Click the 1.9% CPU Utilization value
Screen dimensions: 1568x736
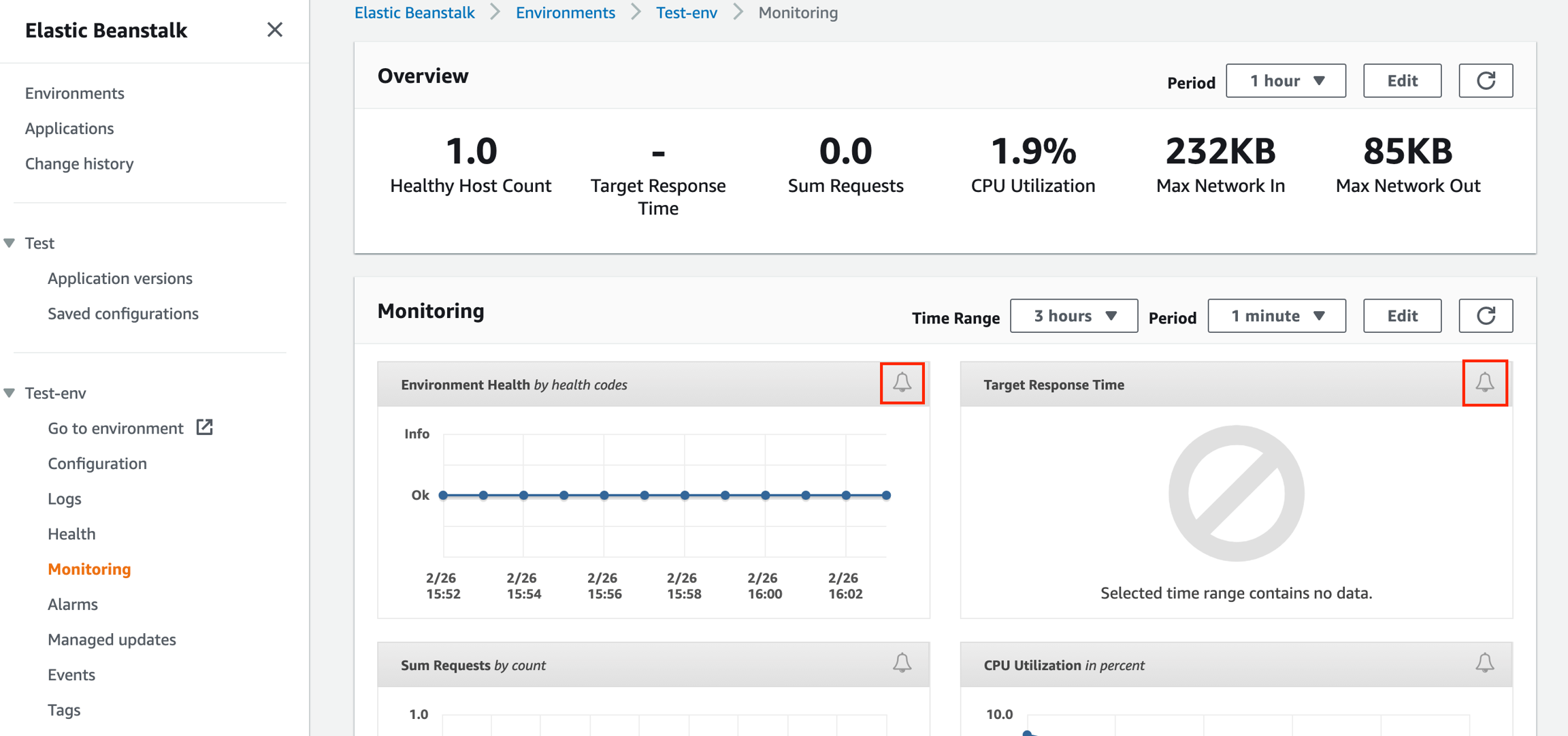tap(1033, 151)
